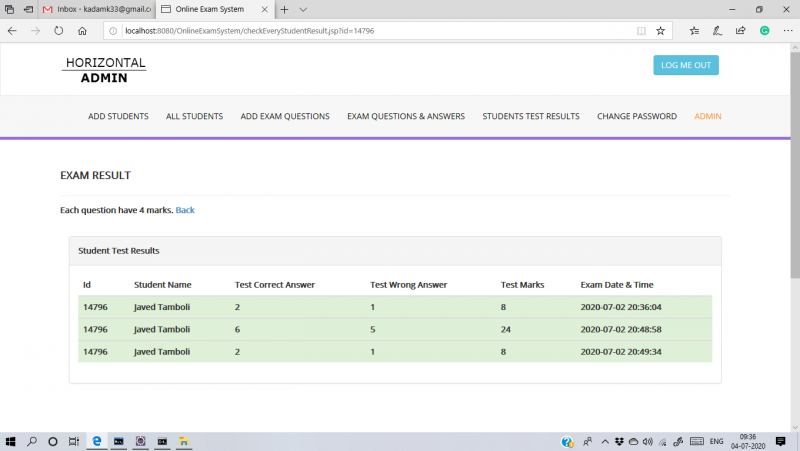Click the HORIZONTAL ADMIN logo

coord(104,70)
